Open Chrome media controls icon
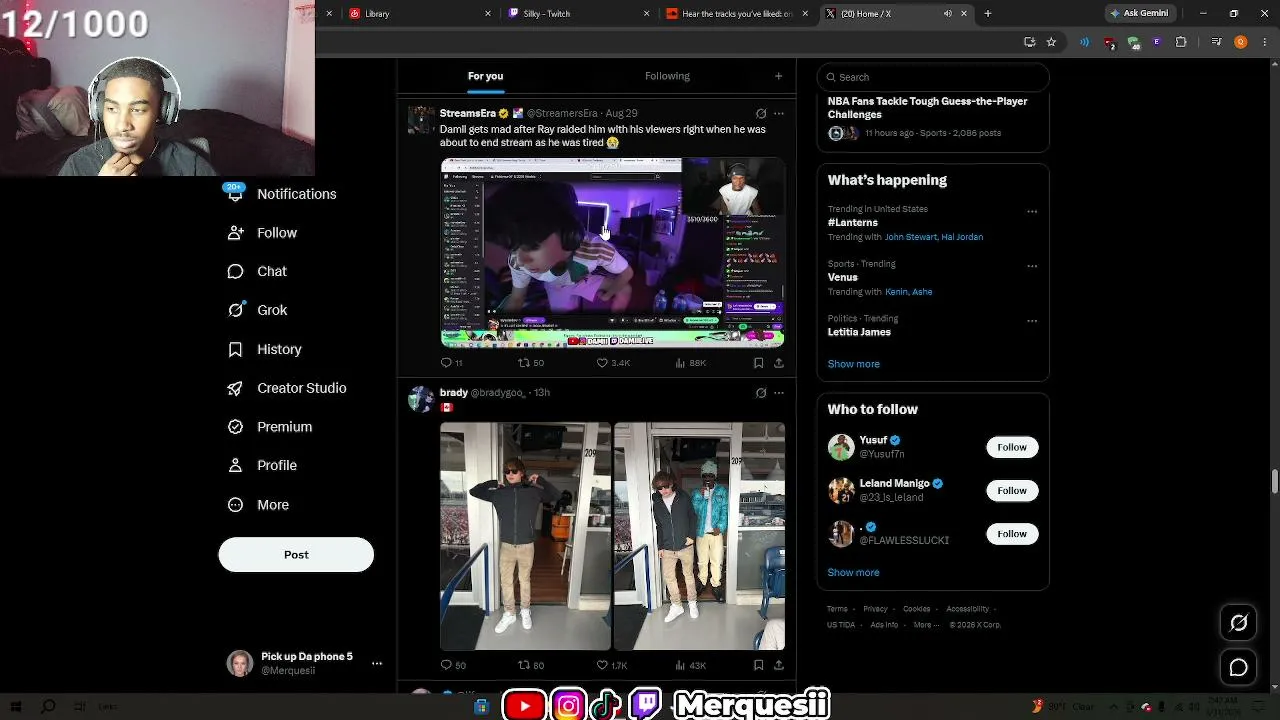Screen dimensions: 1280x720 (x=1216, y=42)
